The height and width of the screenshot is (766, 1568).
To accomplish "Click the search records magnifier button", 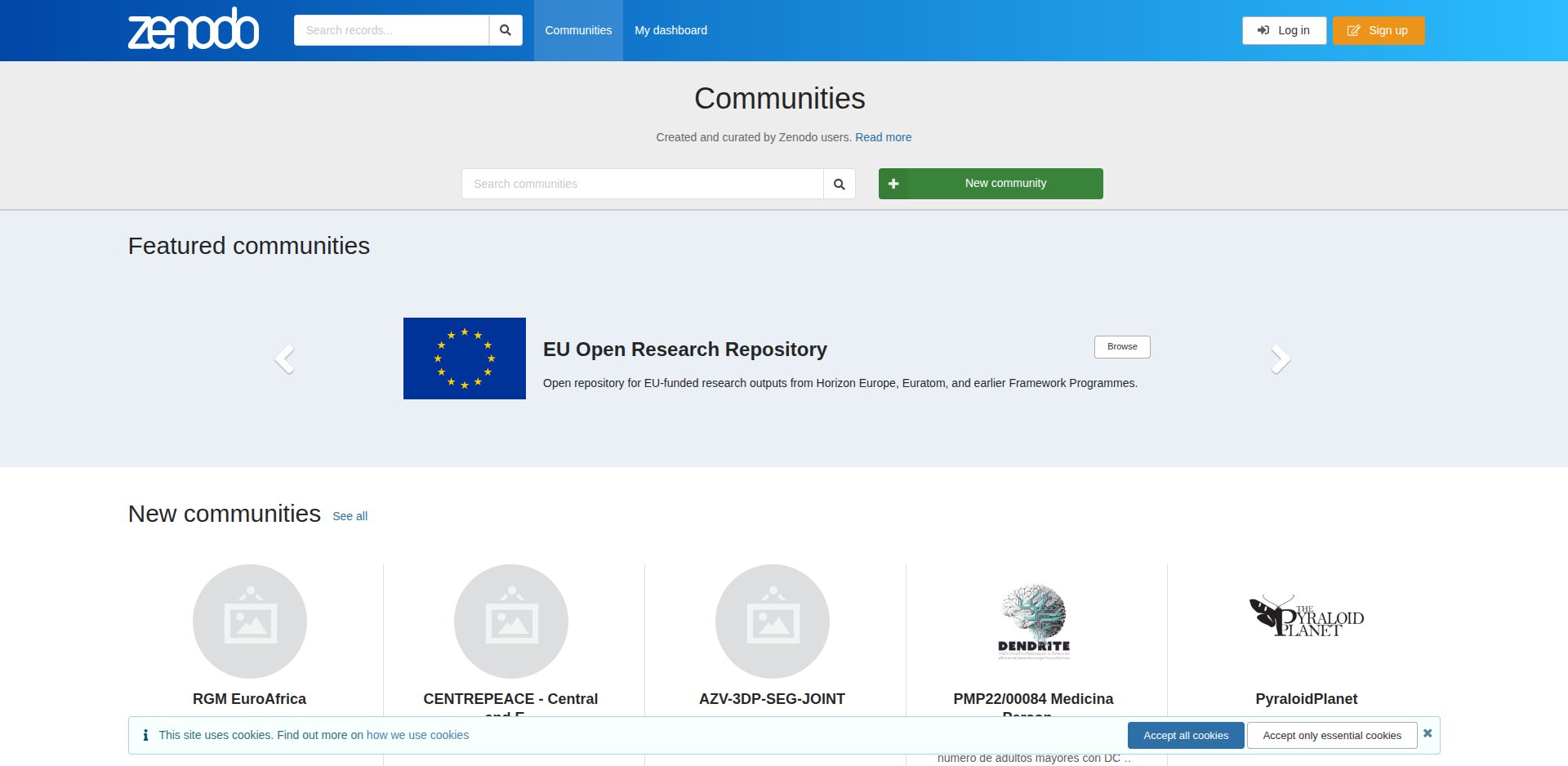I will pyautogui.click(x=506, y=30).
